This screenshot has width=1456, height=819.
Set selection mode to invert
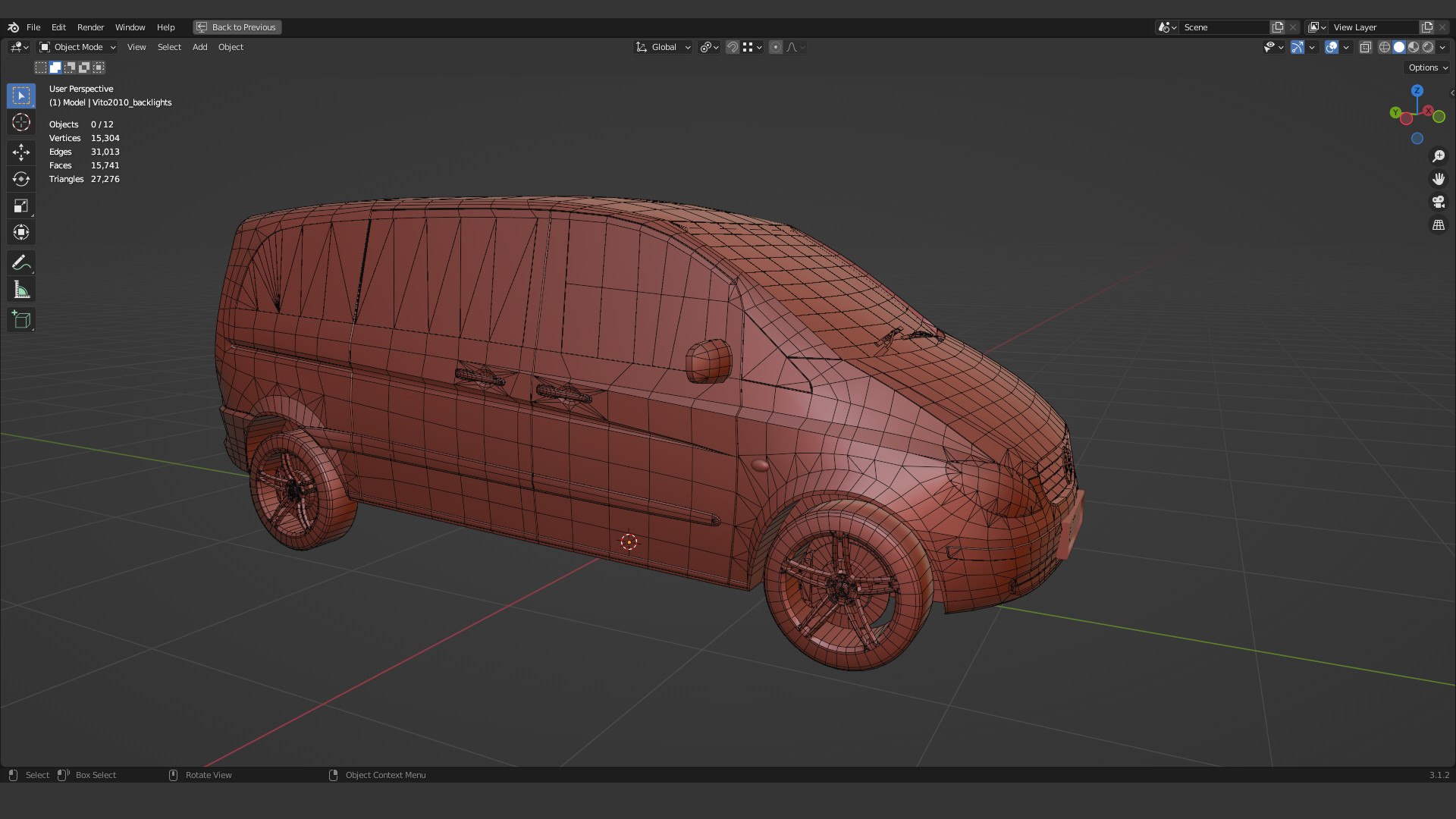coord(84,67)
